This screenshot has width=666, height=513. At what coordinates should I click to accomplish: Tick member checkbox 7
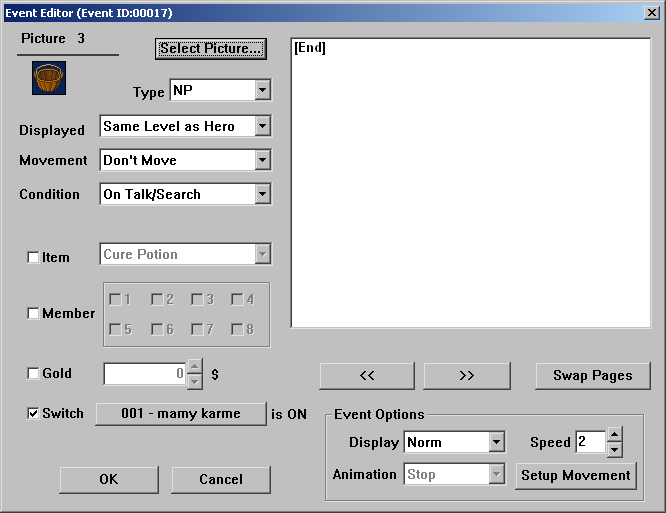coord(197,329)
